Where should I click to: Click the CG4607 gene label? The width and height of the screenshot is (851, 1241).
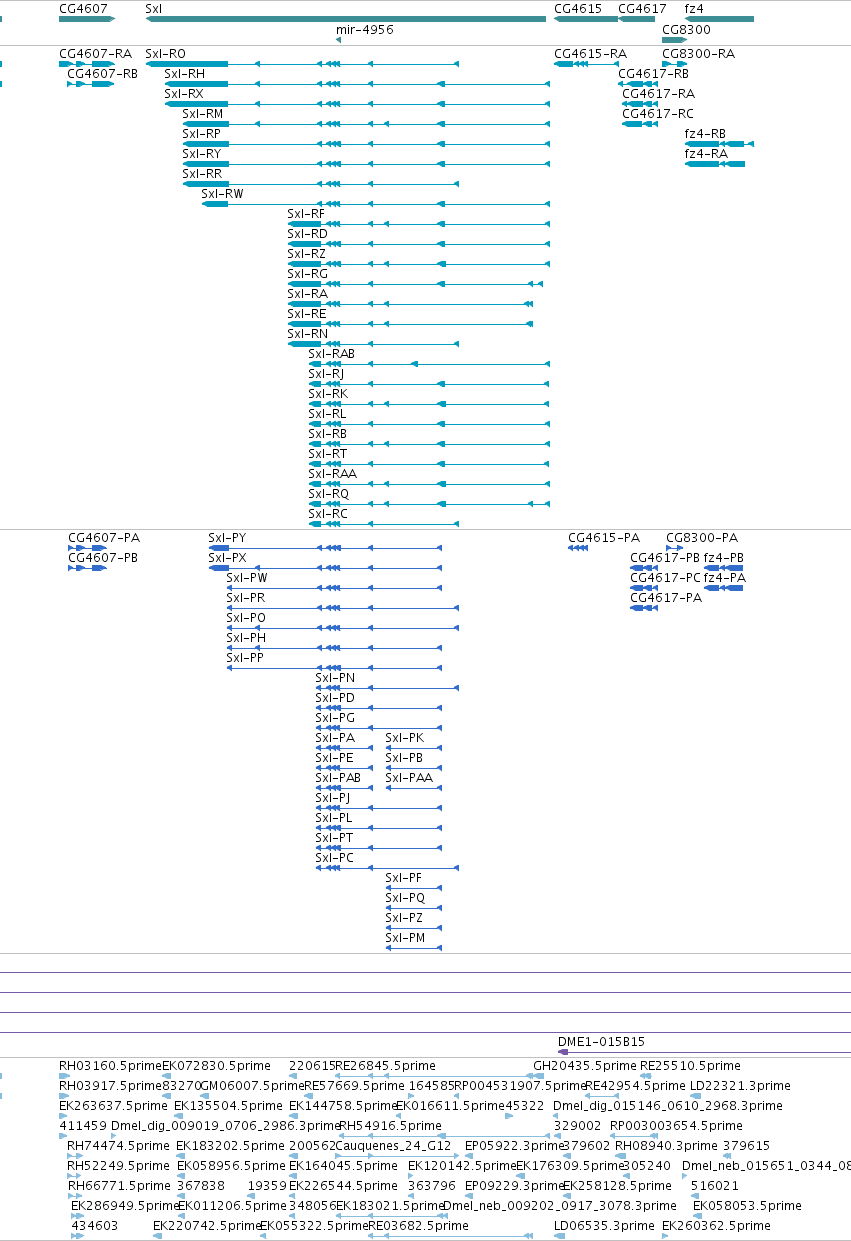click(83, 8)
